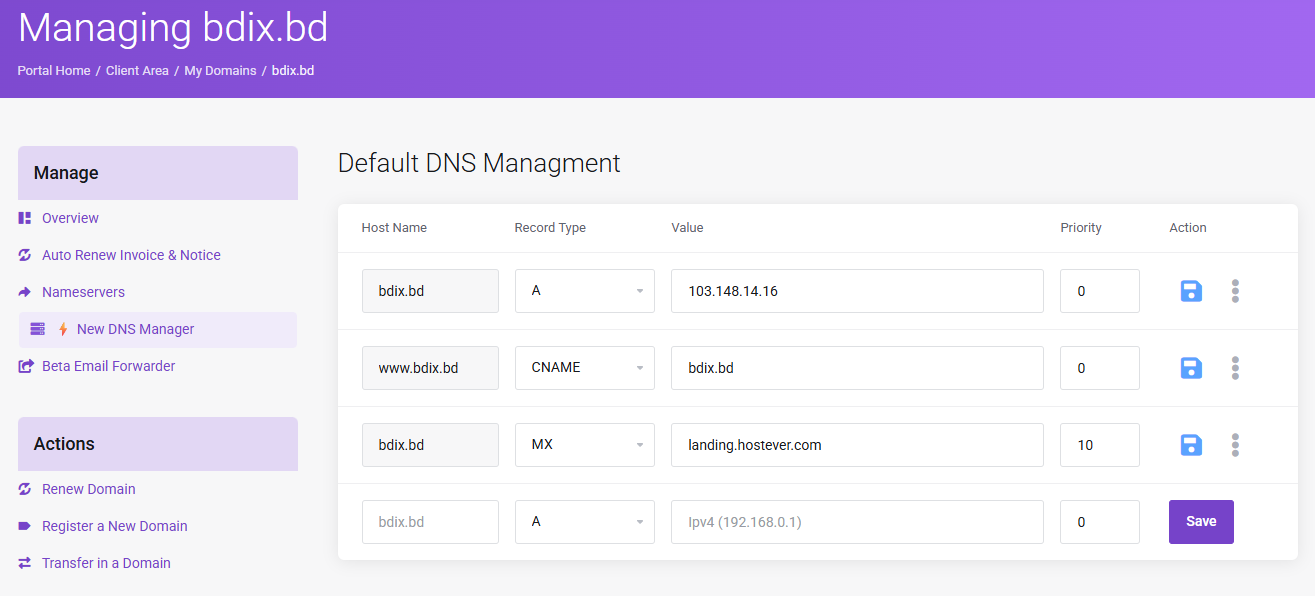Expand record type dropdown showing CNAME

pyautogui.click(x=584, y=368)
